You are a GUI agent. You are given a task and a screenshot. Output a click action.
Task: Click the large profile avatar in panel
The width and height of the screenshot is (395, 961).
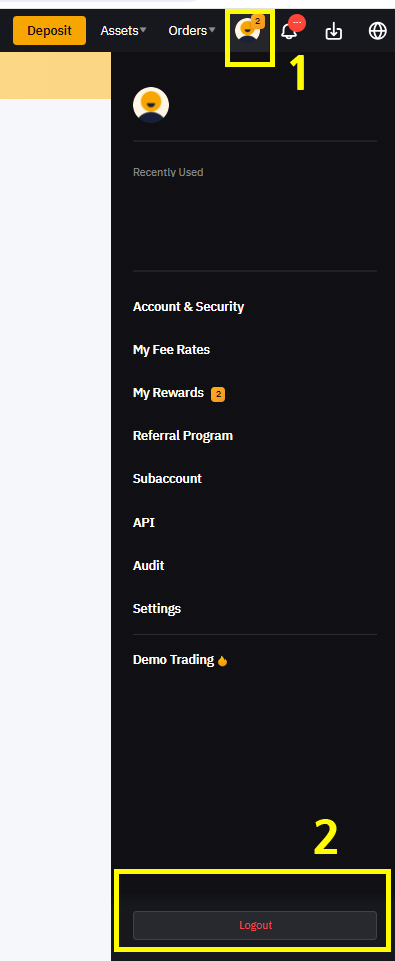tap(151, 105)
